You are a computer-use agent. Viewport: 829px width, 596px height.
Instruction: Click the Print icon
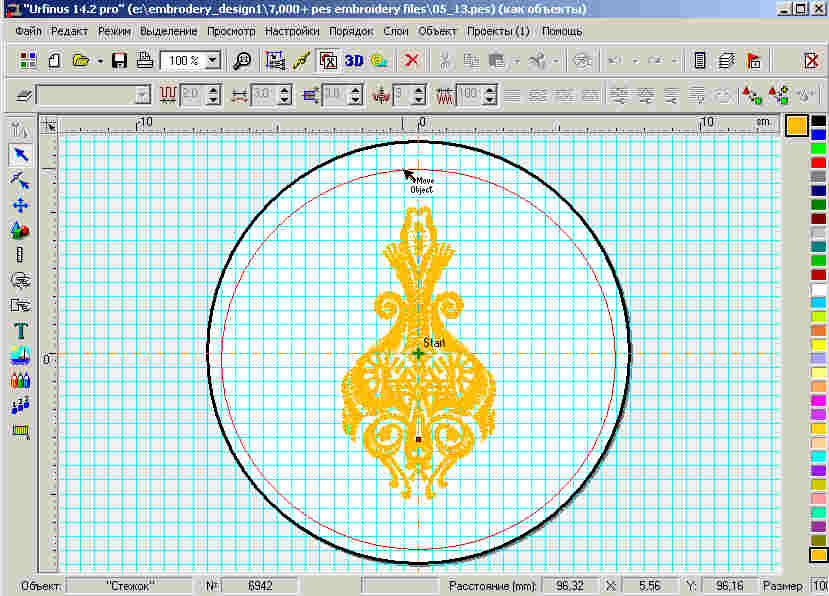coord(144,61)
